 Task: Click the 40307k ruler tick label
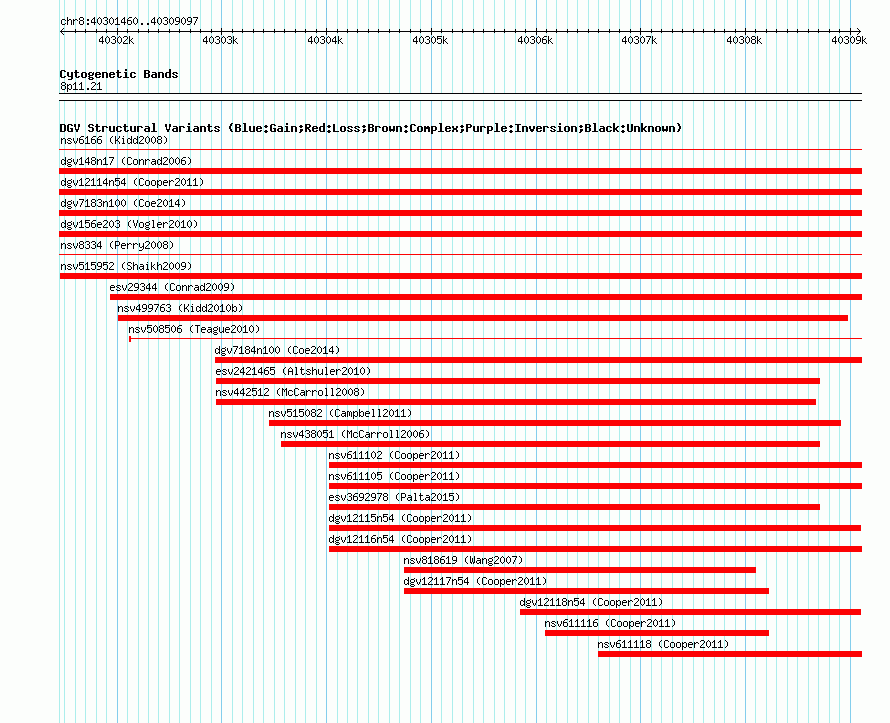coord(639,40)
